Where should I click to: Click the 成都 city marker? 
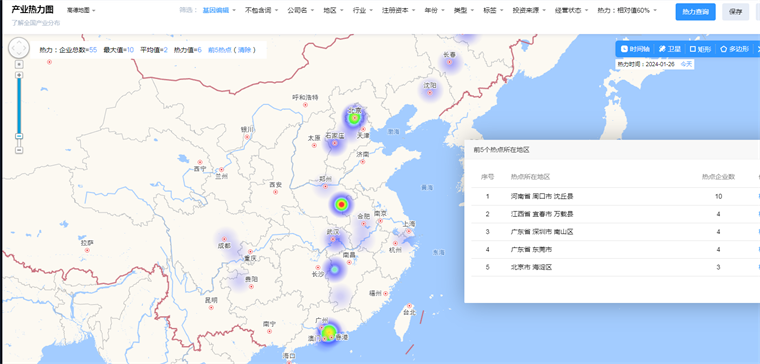(x=224, y=239)
